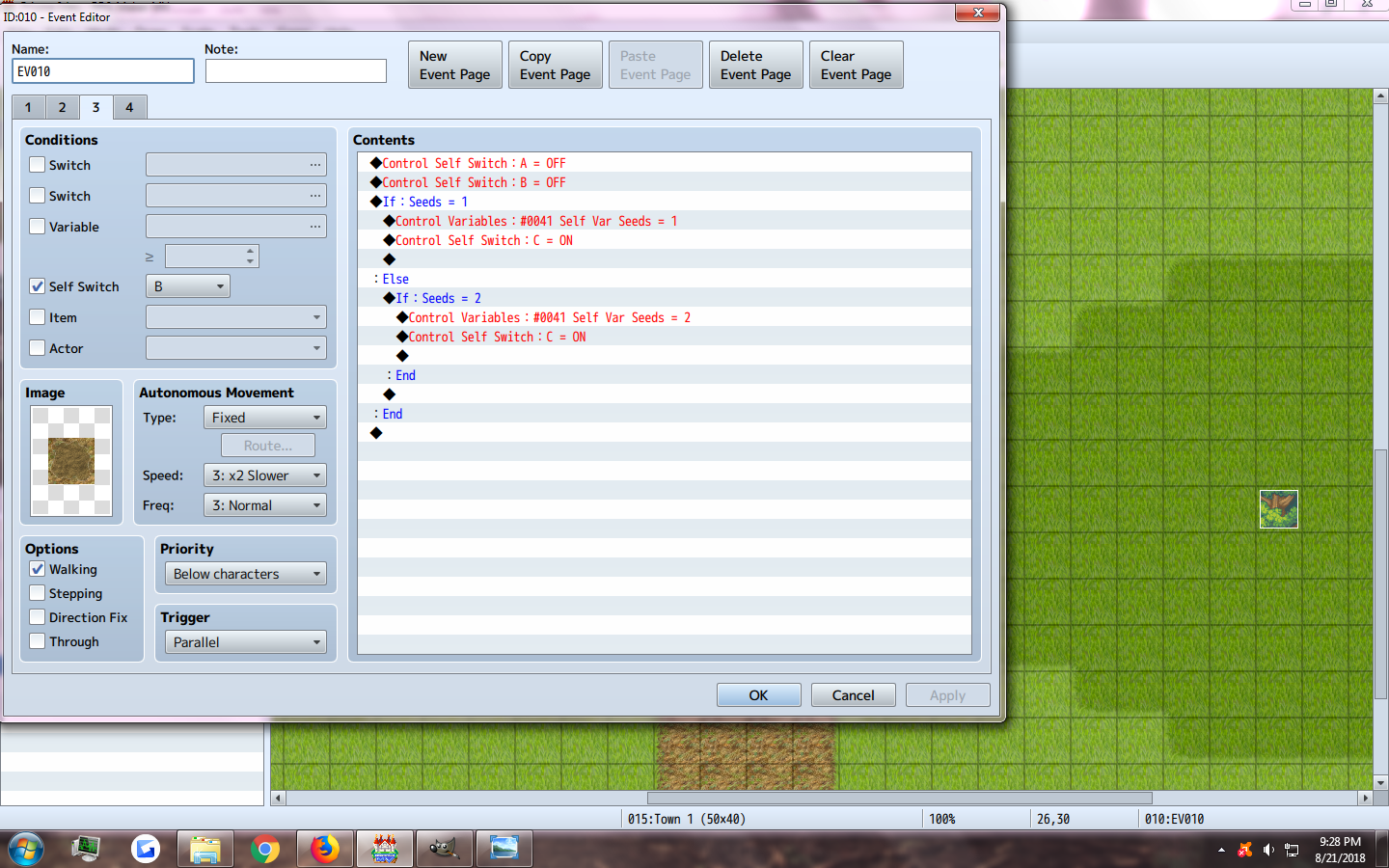Screen dimensions: 1389x868
Task: Select 'Self Var Seeds = 2' command line
Action: click(665, 317)
